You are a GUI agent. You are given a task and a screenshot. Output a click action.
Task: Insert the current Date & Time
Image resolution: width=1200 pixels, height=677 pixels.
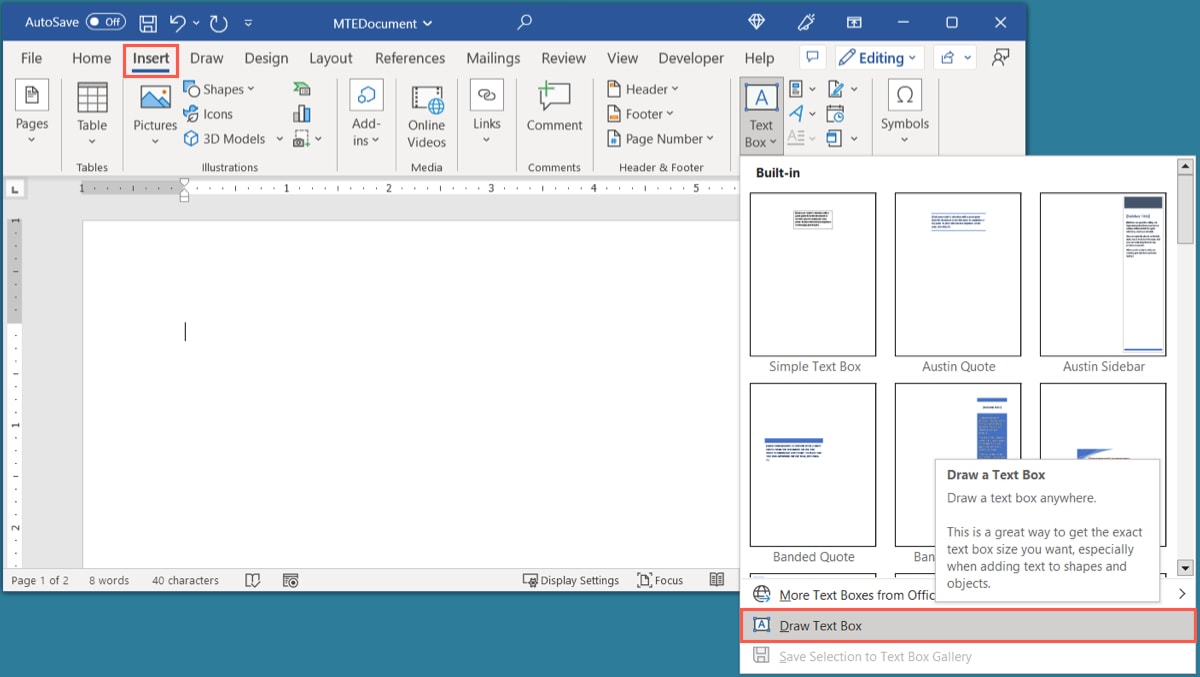tap(836, 113)
